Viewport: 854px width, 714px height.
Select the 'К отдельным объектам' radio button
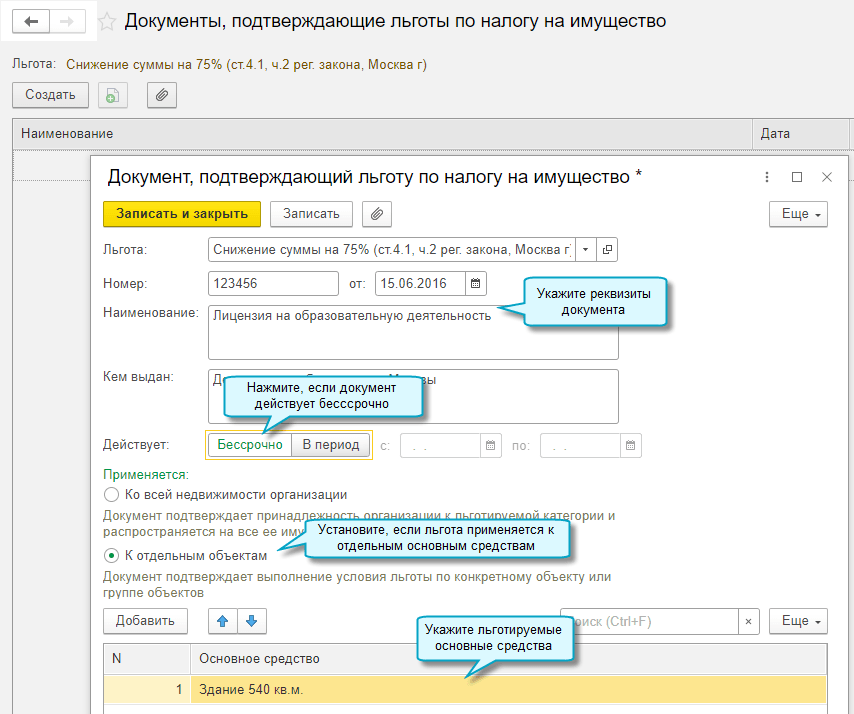112,555
